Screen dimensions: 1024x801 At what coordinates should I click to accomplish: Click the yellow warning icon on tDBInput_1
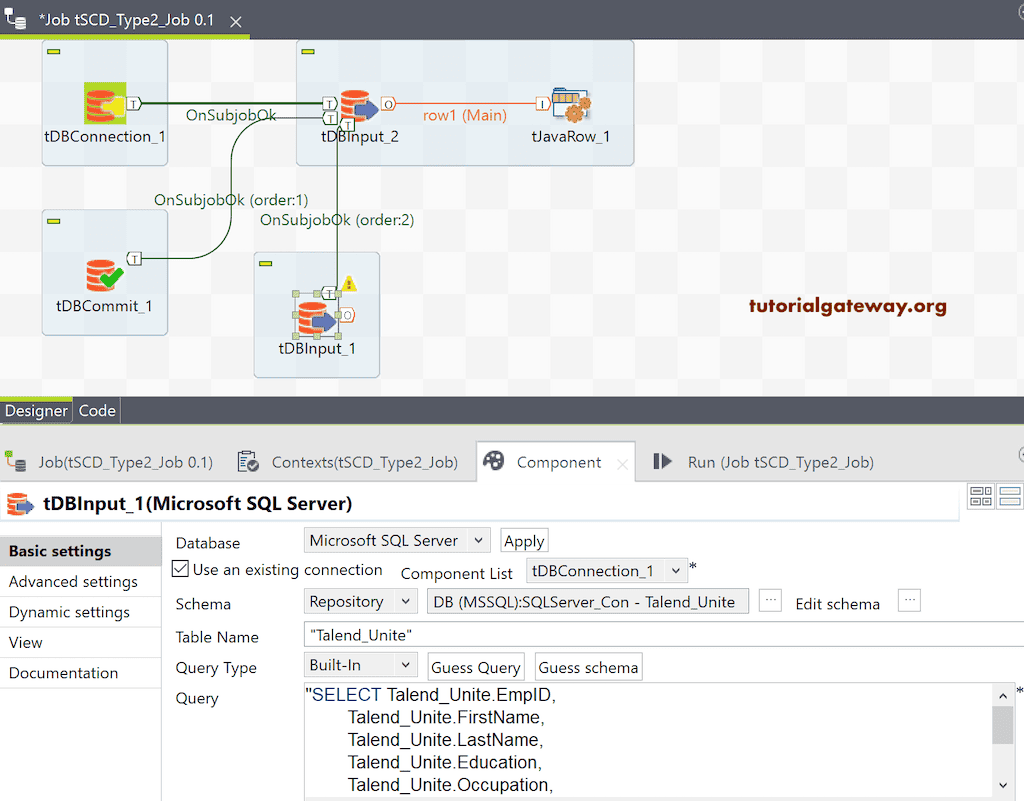[x=349, y=285]
